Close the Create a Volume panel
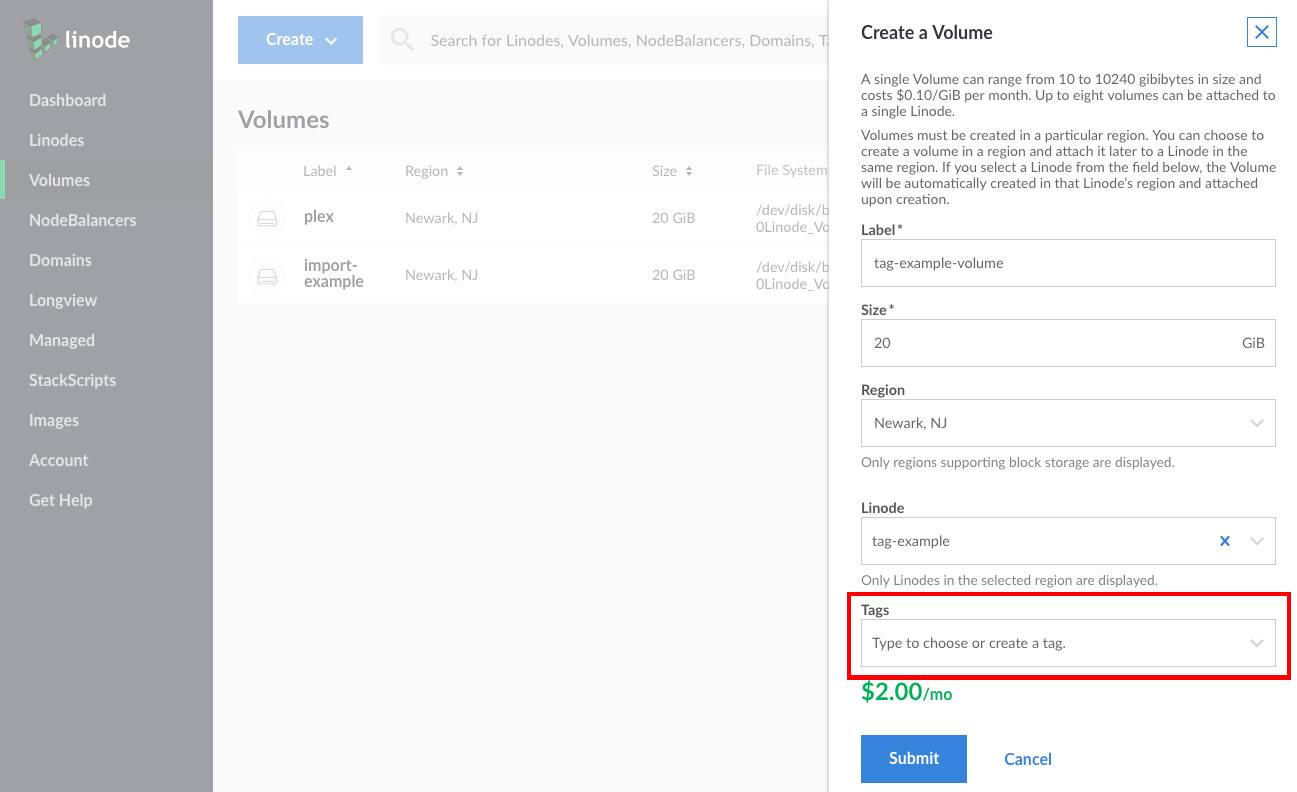This screenshot has height=792, width=1297. click(1261, 32)
